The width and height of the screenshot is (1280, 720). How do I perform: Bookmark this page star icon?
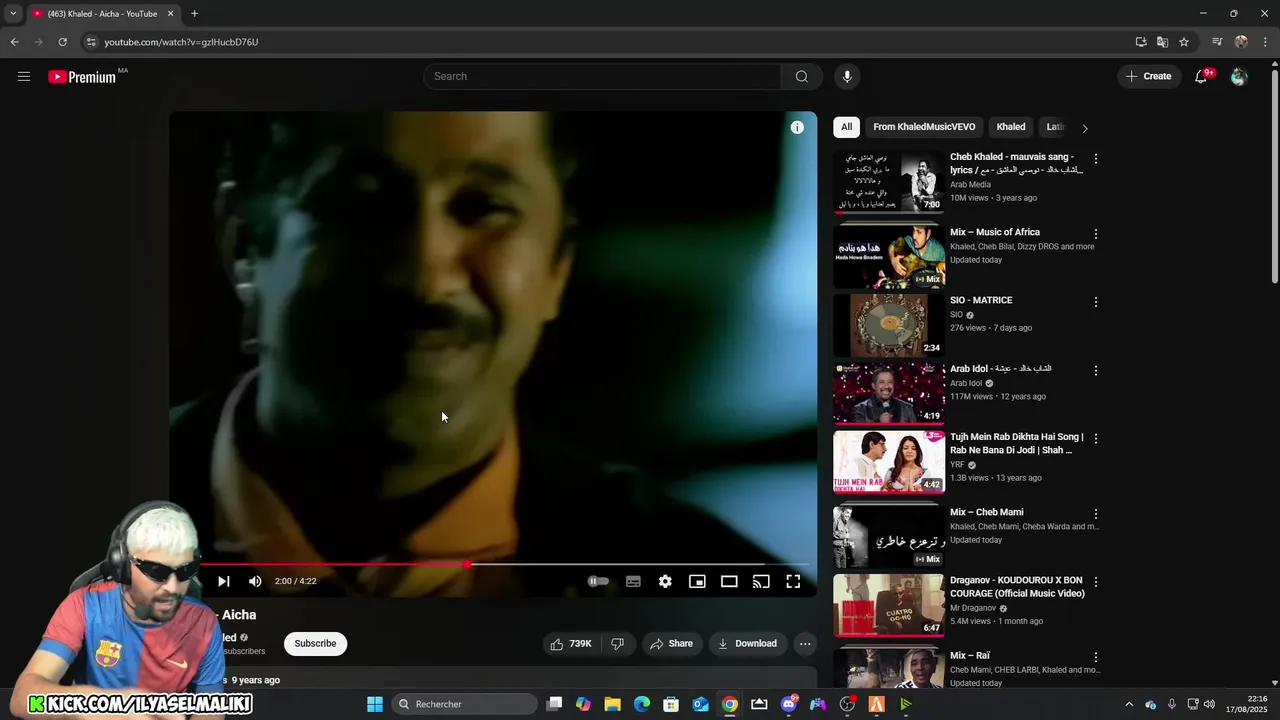1184,42
